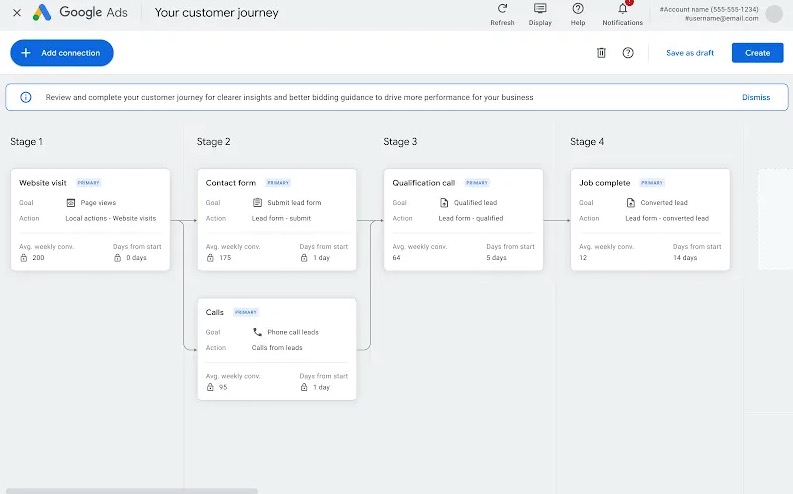Click PRIMARY badge on Contact form
This screenshot has width=793, height=494.
pyautogui.click(x=278, y=183)
